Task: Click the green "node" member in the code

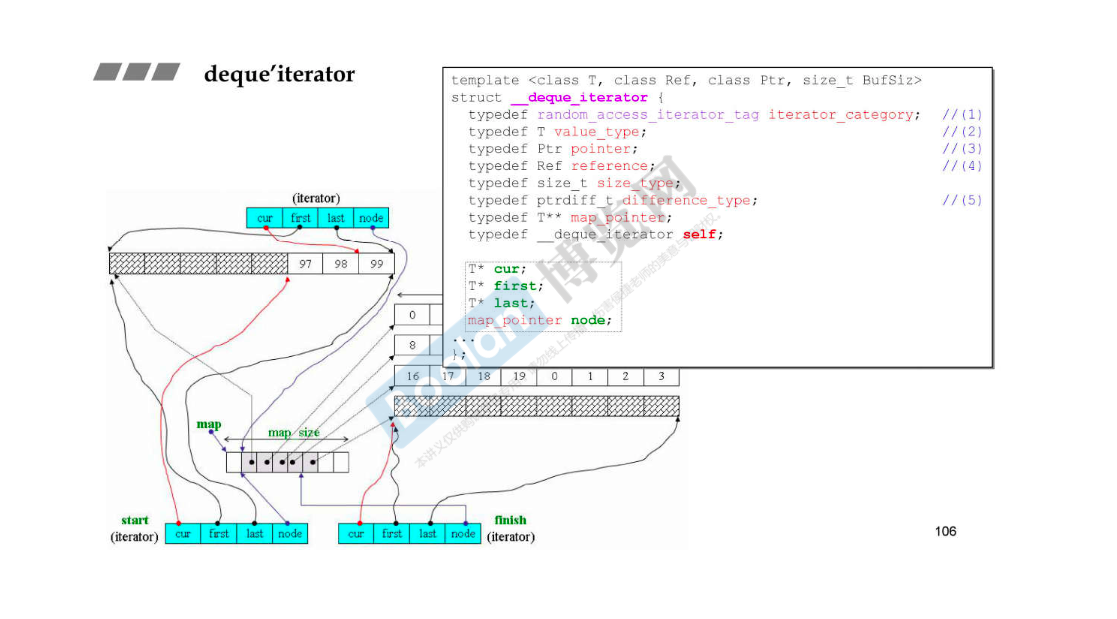Action: (588, 321)
